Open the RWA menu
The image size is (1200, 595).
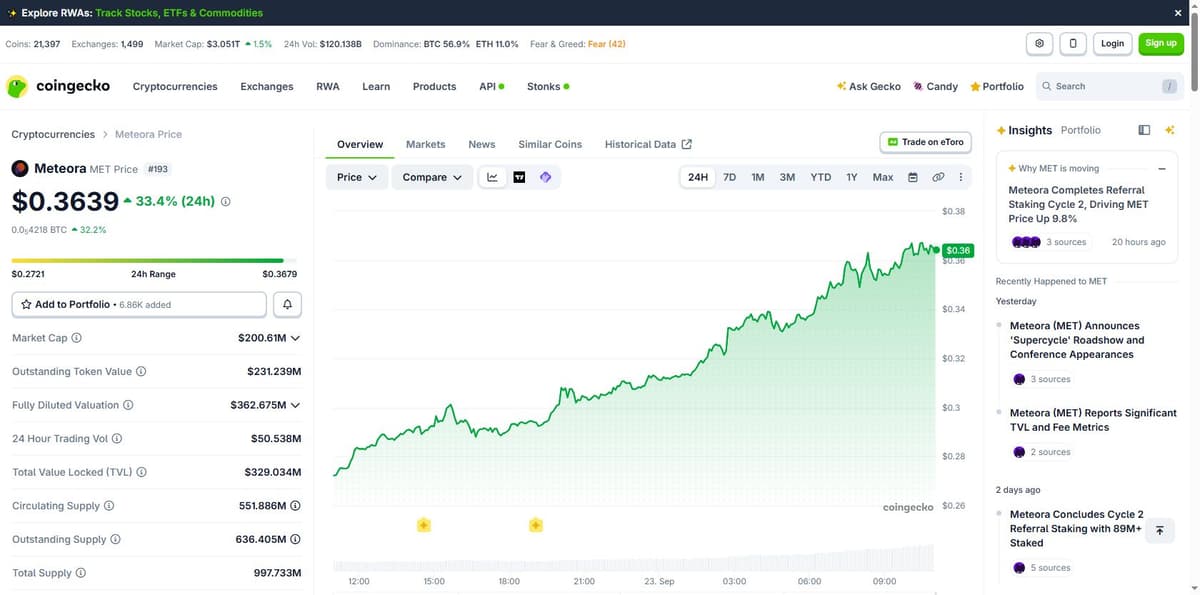pyautogui.click(x=328, y=87)
